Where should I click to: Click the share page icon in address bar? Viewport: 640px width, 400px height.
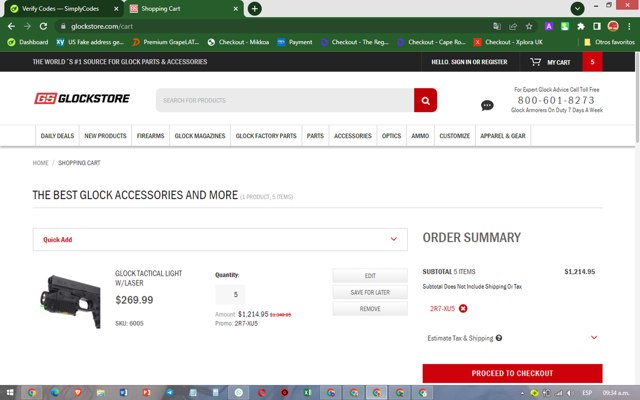513,26
